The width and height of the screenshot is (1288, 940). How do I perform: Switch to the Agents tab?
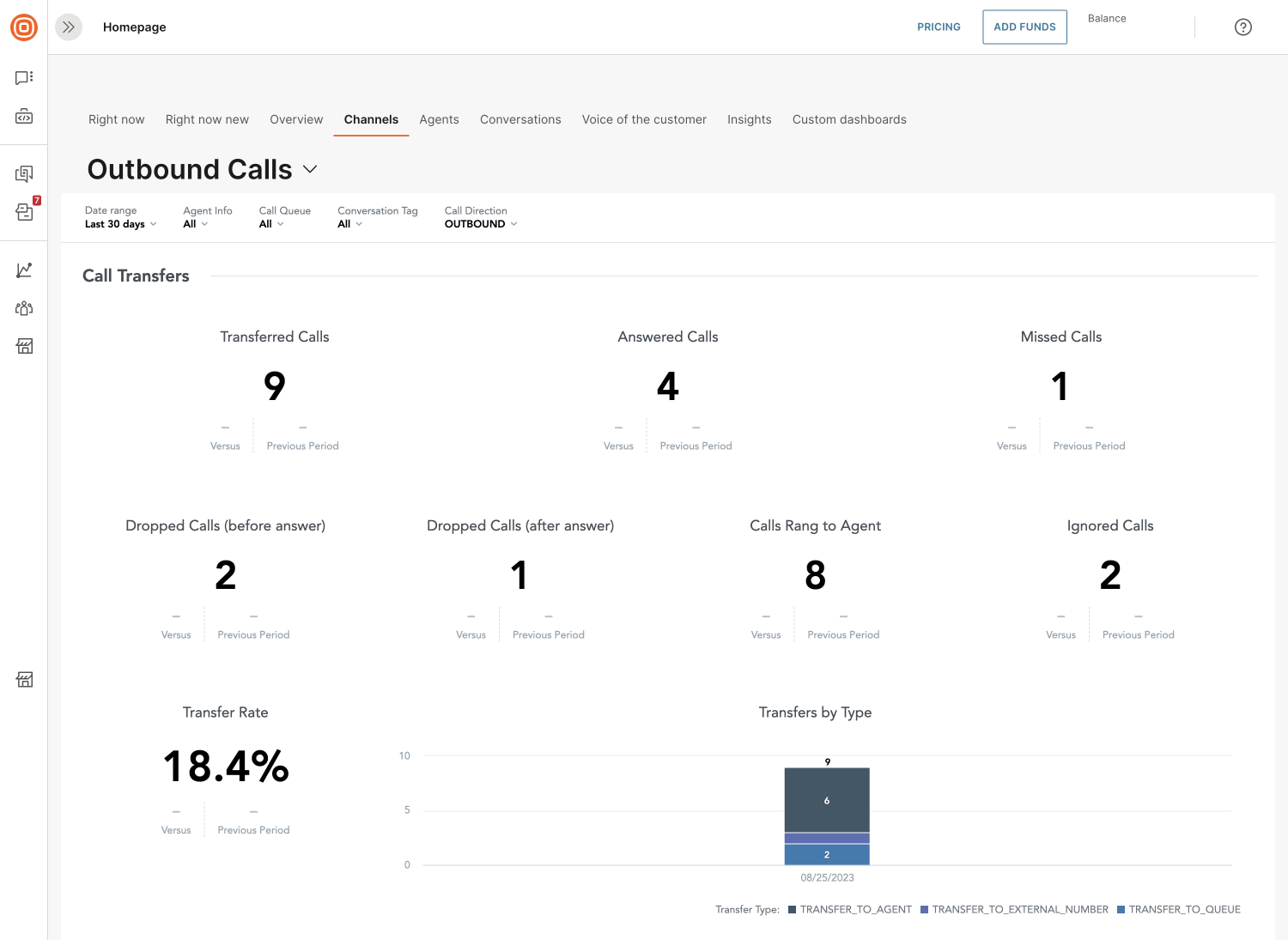point(439,119)
